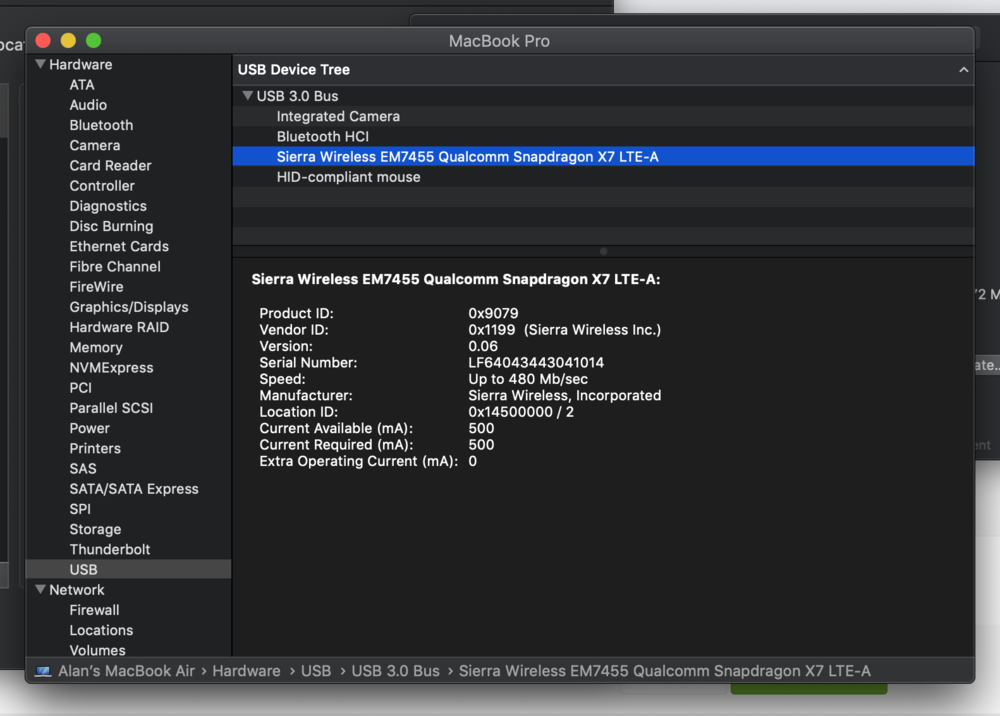Select NVMExpress in the sidebar
Screen dimensions: 1000x716
click(x=112, y=368)
